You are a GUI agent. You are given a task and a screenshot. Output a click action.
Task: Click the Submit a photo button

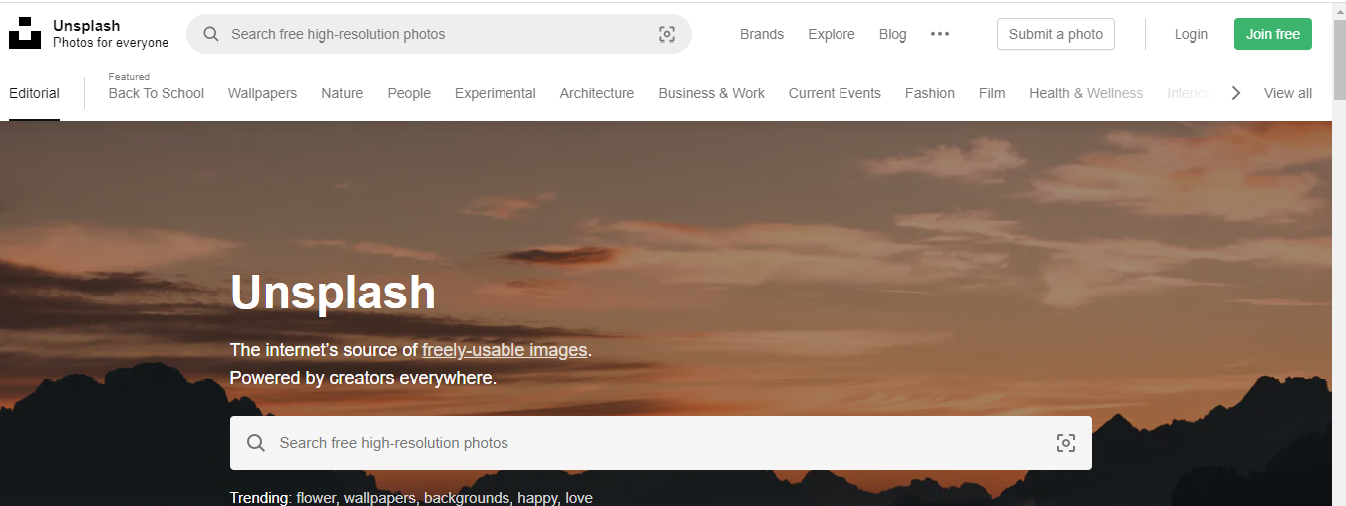pos(1056,34)
